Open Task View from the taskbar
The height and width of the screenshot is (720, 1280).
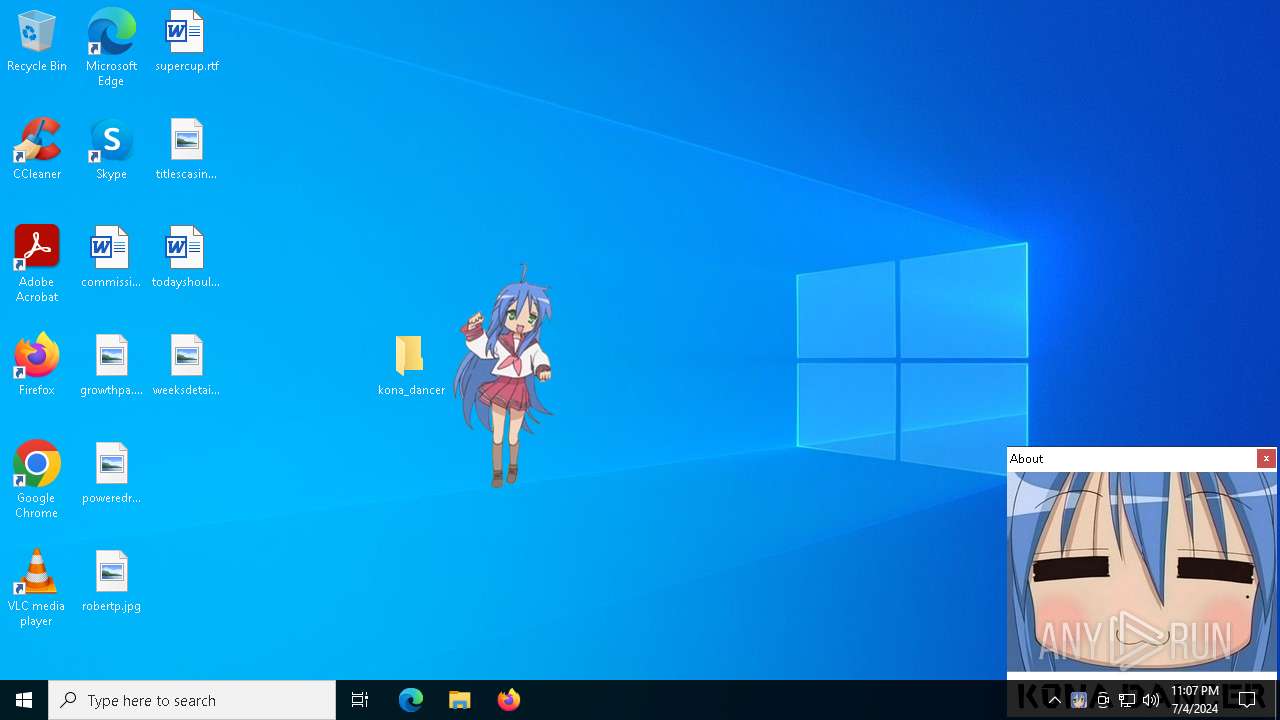tap(360, 700)
